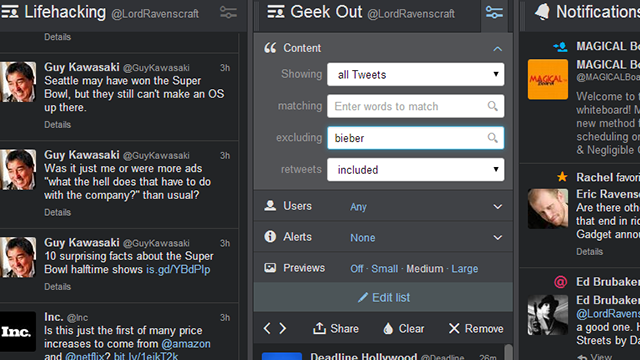Click Eric Ravenscraft's avatar in Notifications
The image size is (640, 360).
(548, 208)
